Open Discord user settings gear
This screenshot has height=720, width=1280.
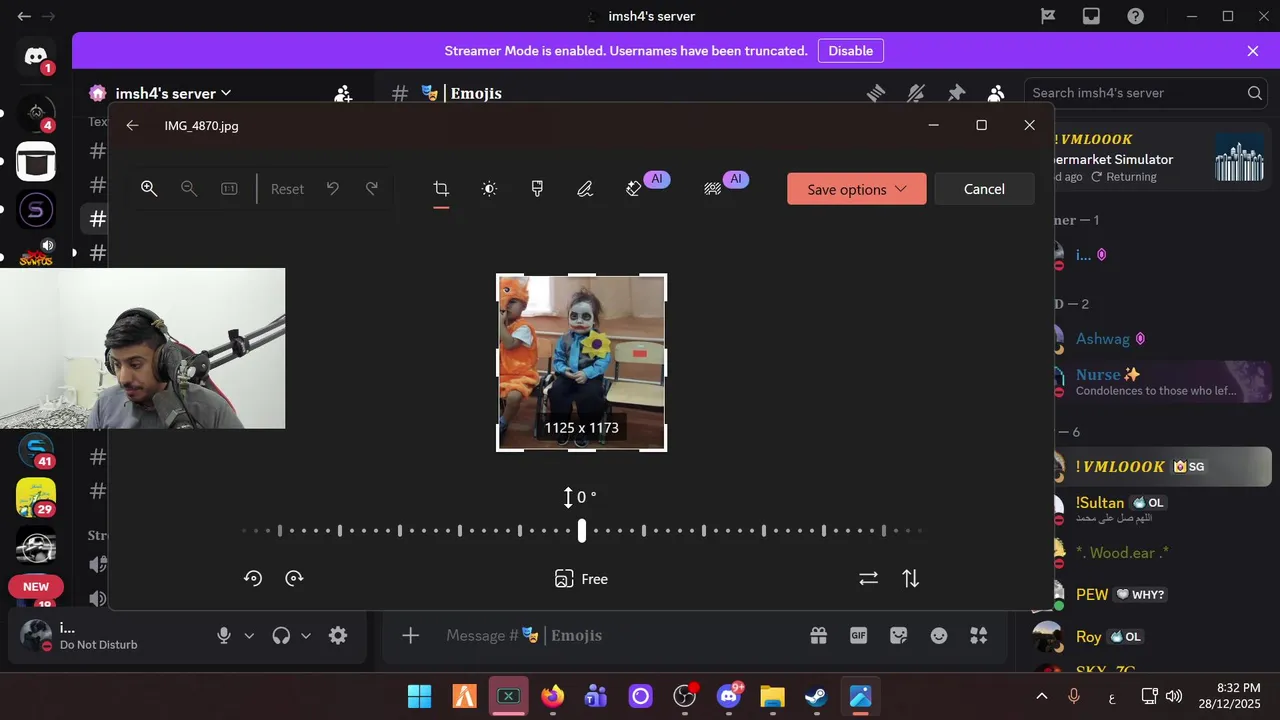coord(338,635)
